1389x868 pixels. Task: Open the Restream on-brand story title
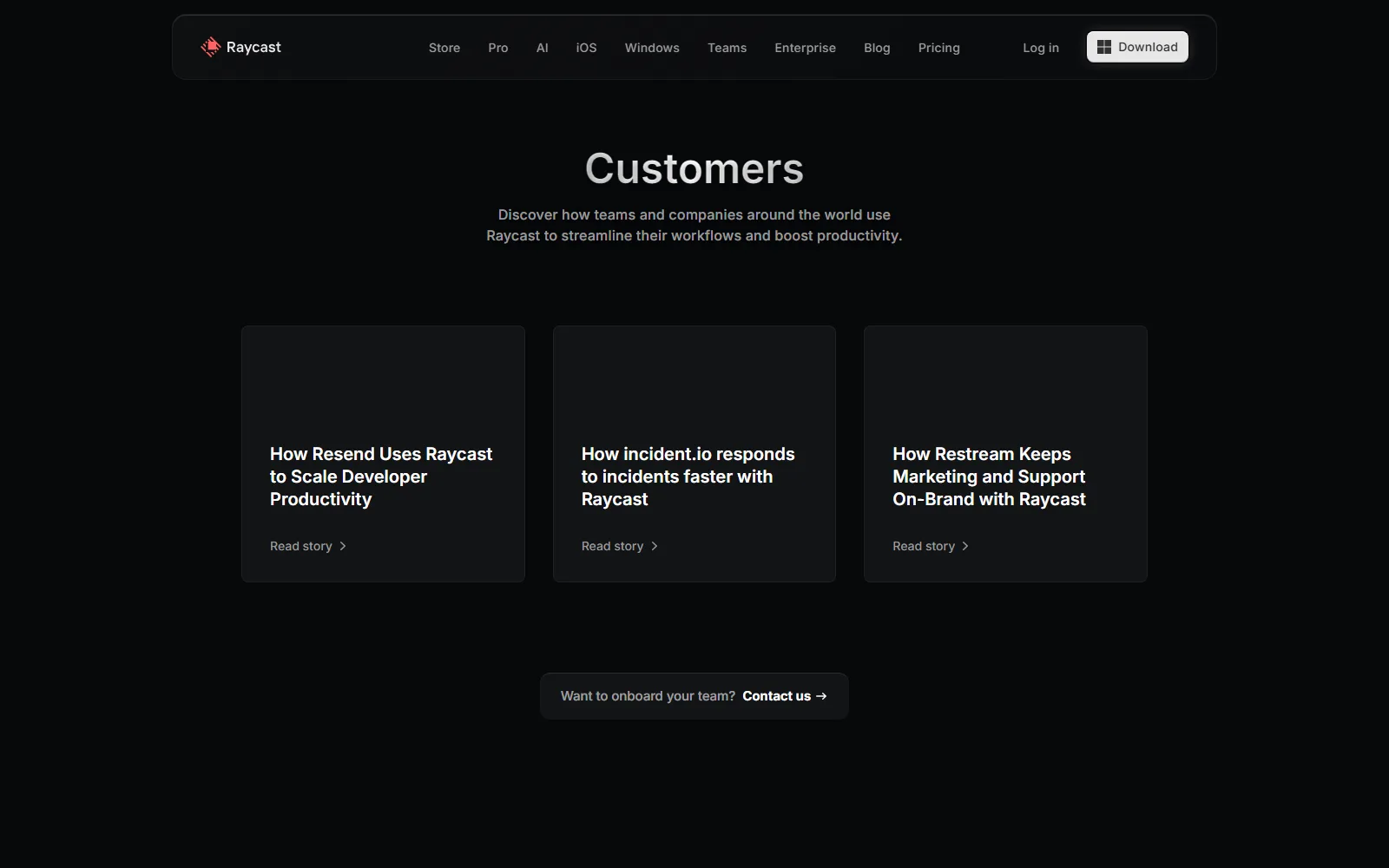[x=990, y=477]
